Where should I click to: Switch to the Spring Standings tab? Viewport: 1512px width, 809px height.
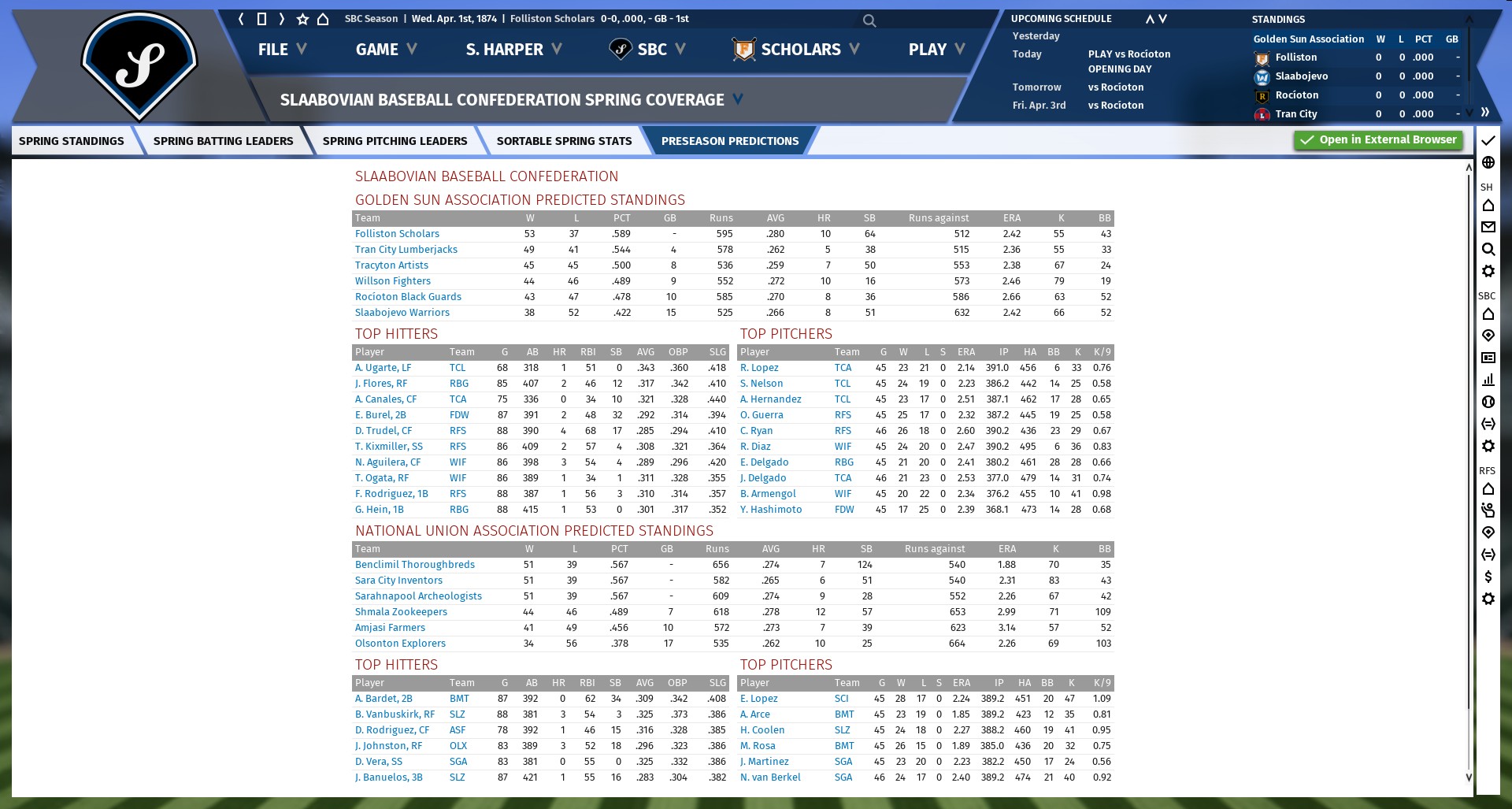pyautogui.click(x=72, y=141)
